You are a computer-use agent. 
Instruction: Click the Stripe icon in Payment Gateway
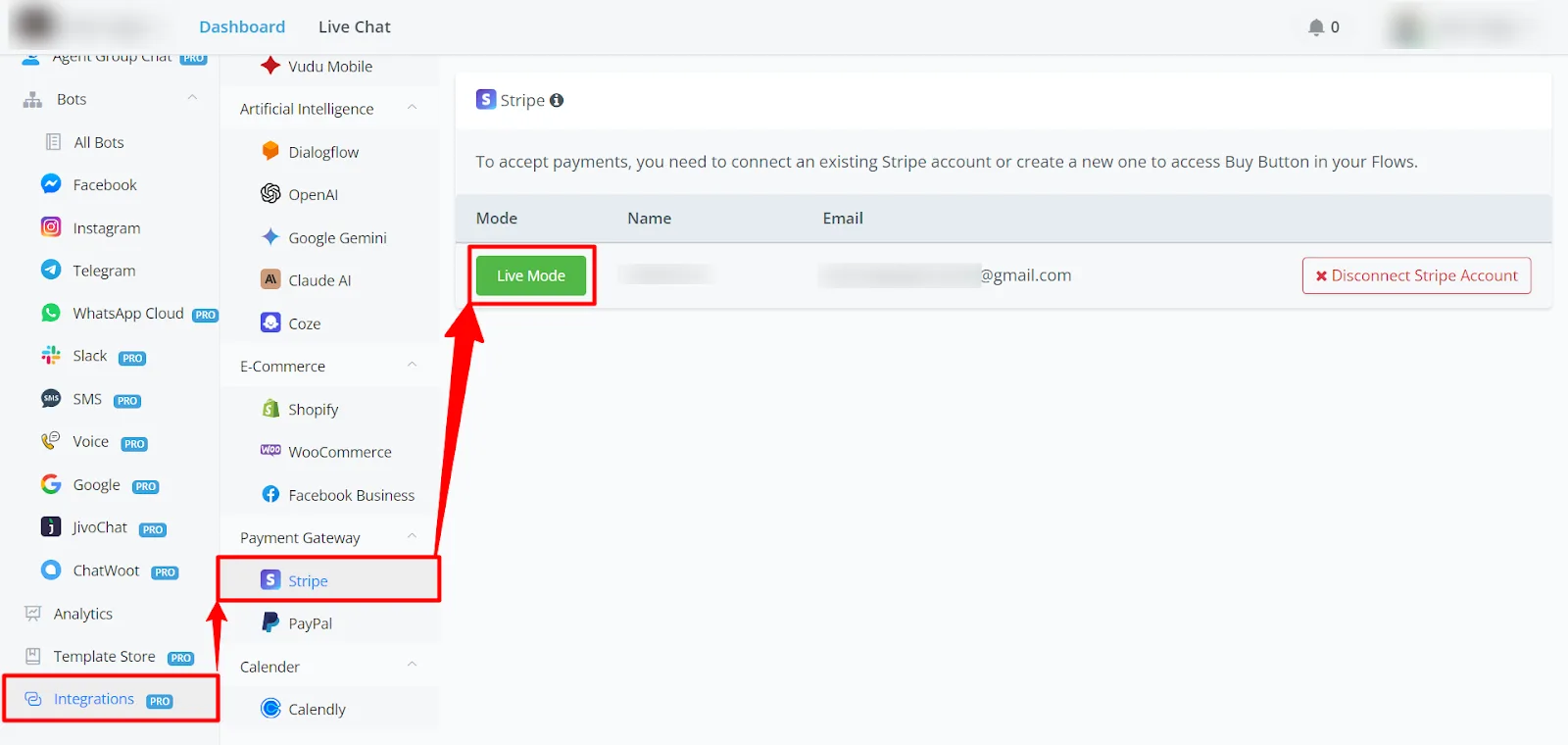coord(270,579)
